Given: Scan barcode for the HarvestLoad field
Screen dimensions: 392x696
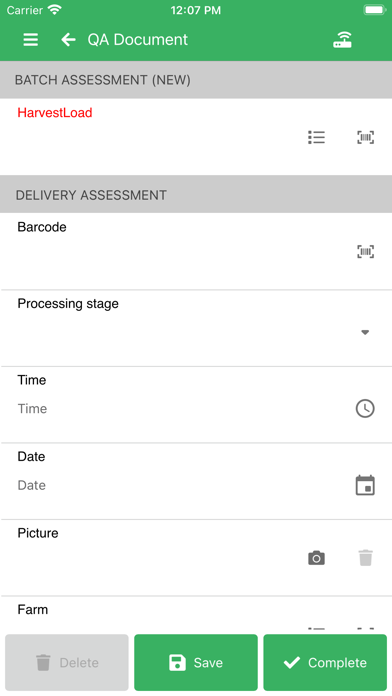Looking at the screenshot, I should [x=365, y=137].
